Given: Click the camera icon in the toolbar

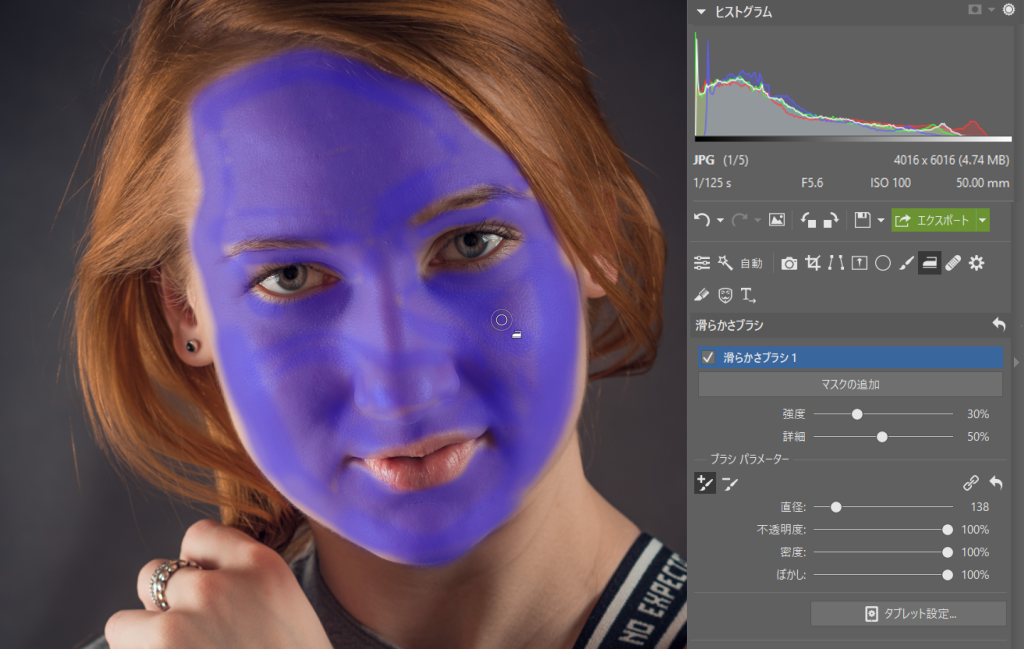Looking at the screenshot, I should pos(789,263).
